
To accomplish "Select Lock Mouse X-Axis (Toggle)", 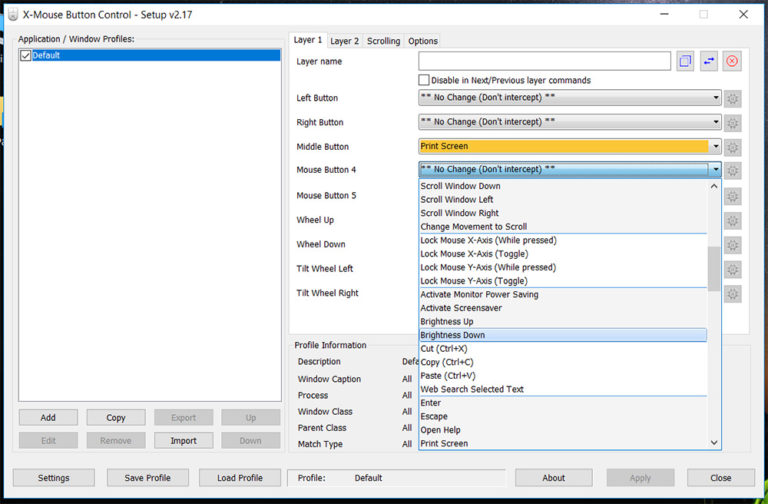I will 563,254.
